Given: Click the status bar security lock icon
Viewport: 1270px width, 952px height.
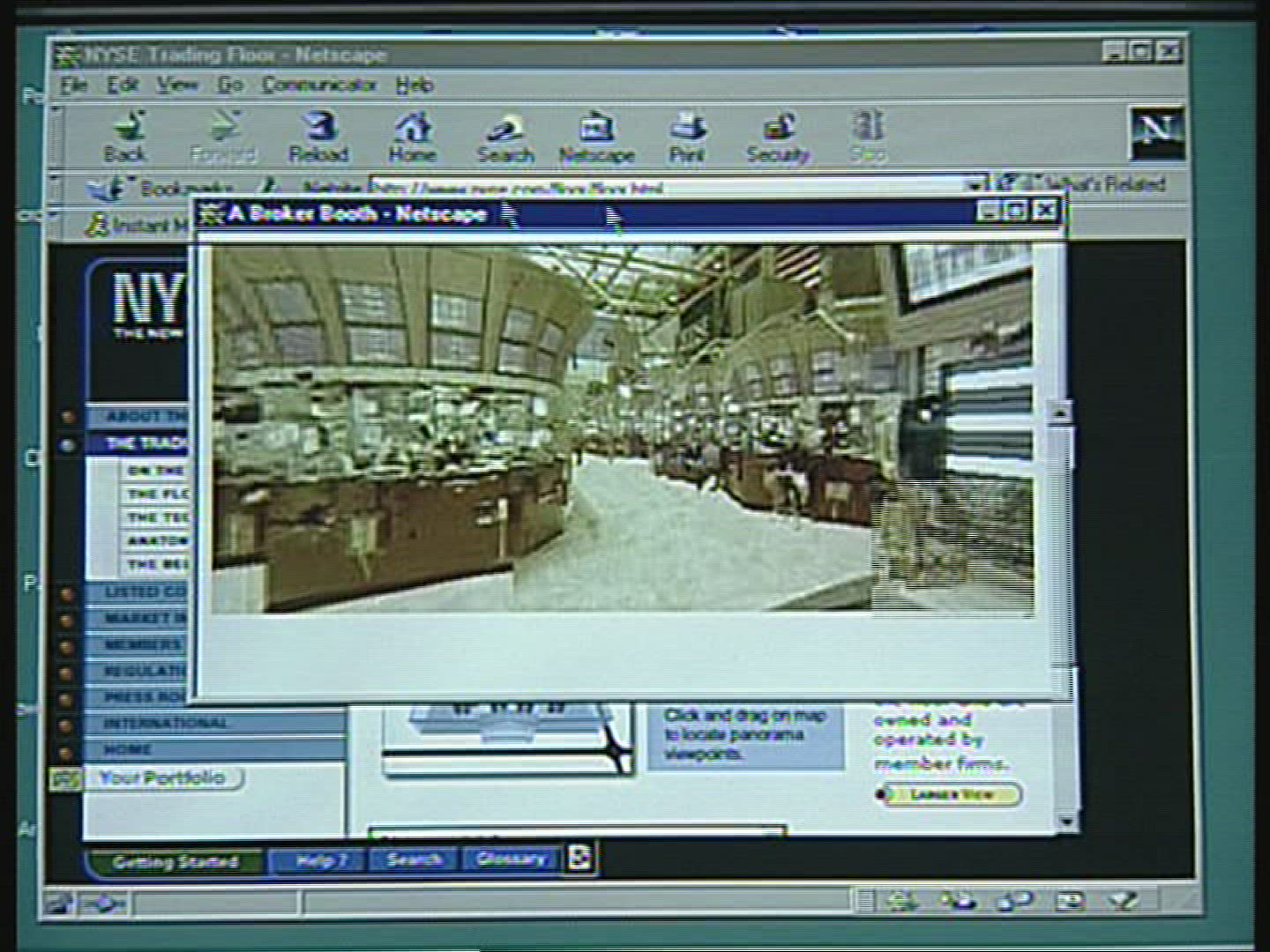Looking at the screenshot, I should point(60,903).
